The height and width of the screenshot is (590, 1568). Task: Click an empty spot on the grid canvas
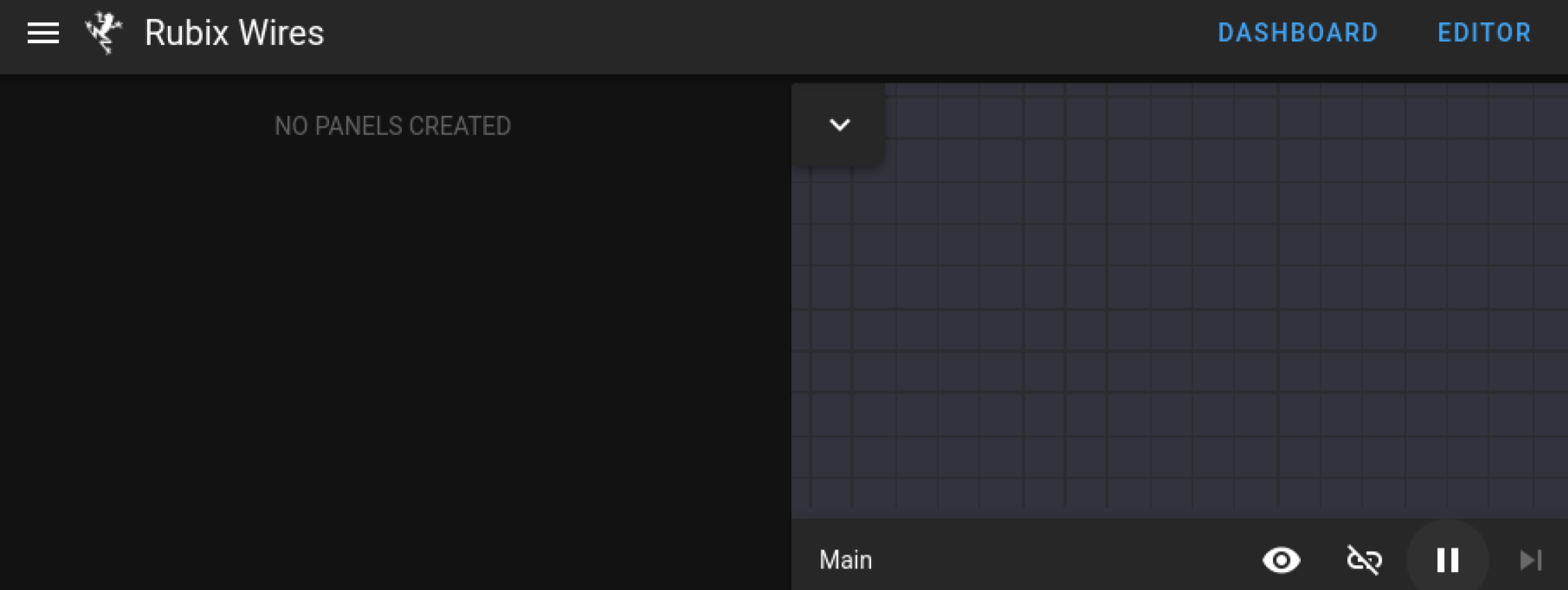click(x=1180, y=312)
